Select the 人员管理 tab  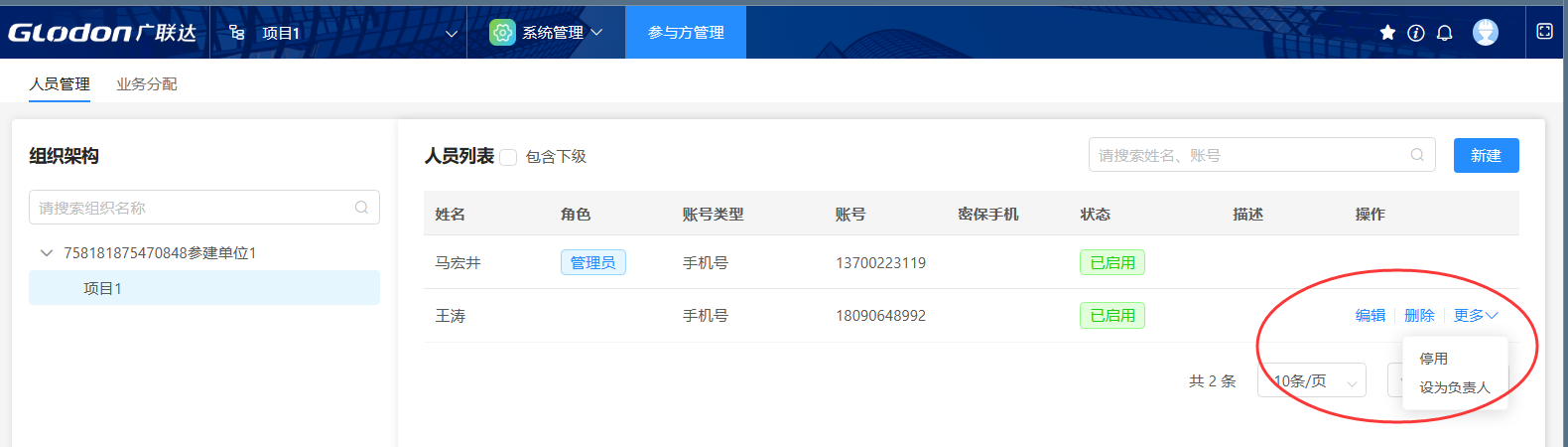tap(60, 84)
